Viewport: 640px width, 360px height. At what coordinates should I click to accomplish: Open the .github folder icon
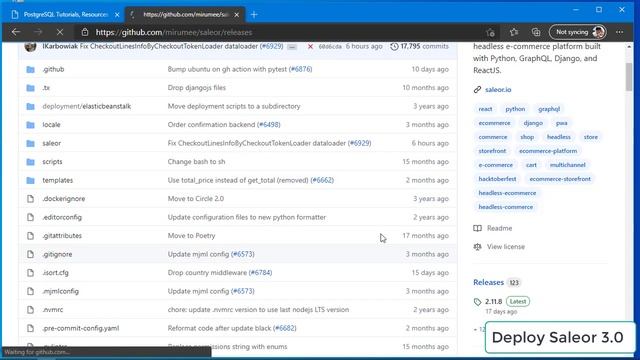tap(31, 69)
